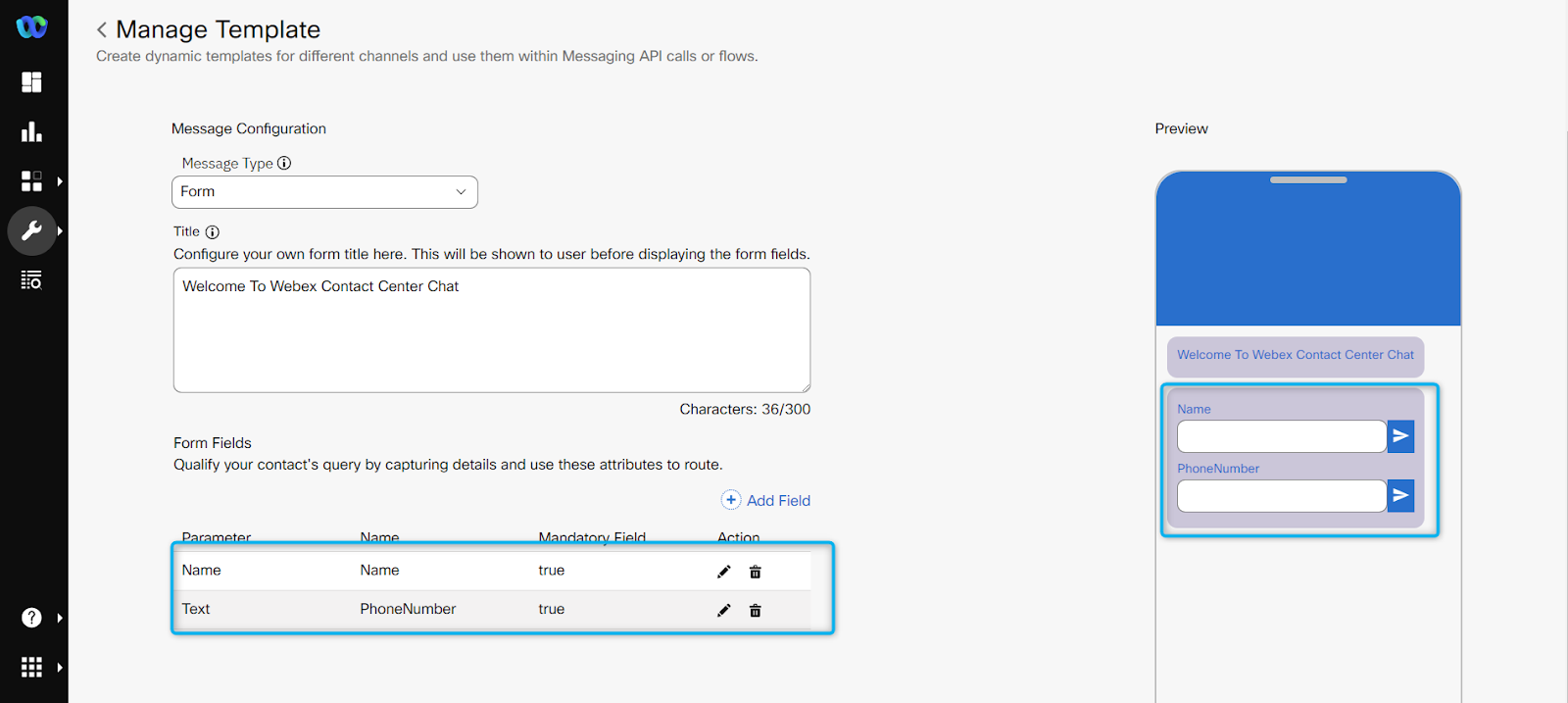This screenshot has width=1568, height=703.
Task: Click into the form title text area
Action: [x=492, y=330]
